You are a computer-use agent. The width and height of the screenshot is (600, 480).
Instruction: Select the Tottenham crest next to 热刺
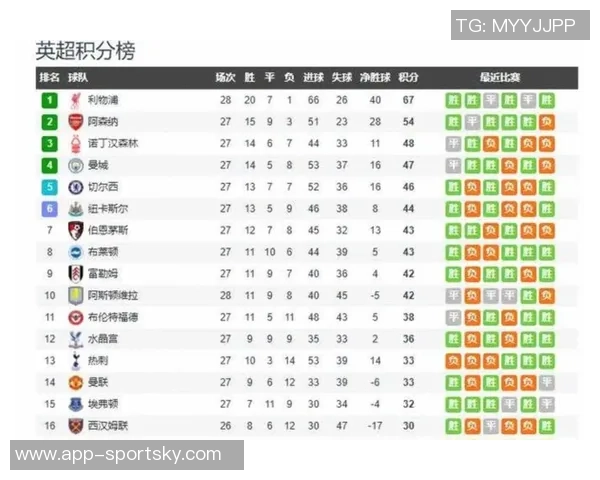[76, 360]
